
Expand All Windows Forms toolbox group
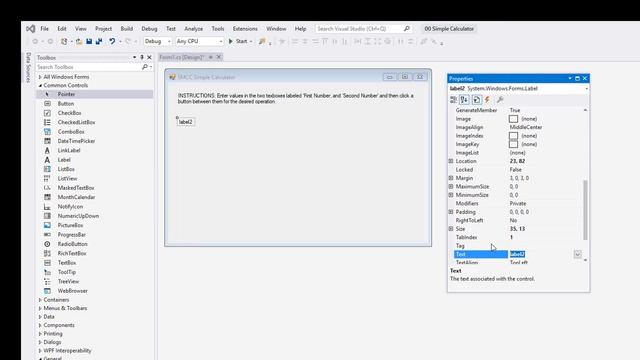(40, 77)
